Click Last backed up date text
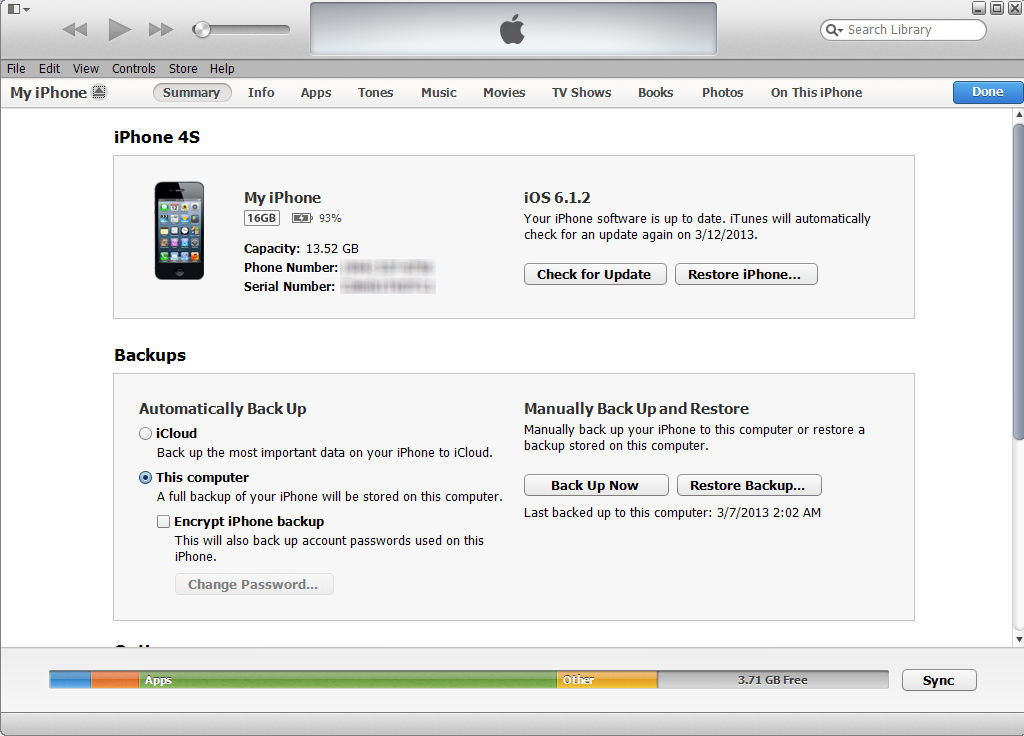Screen dimensions: 1024x736 click(672, 513)
